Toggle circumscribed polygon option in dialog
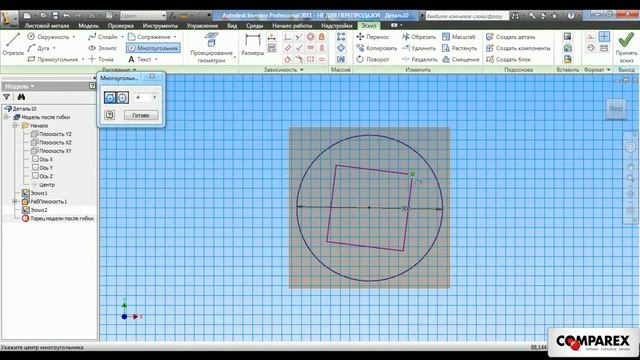Image resolution: width=640 pixels, height=360 pixels. [x=122, y=98]
